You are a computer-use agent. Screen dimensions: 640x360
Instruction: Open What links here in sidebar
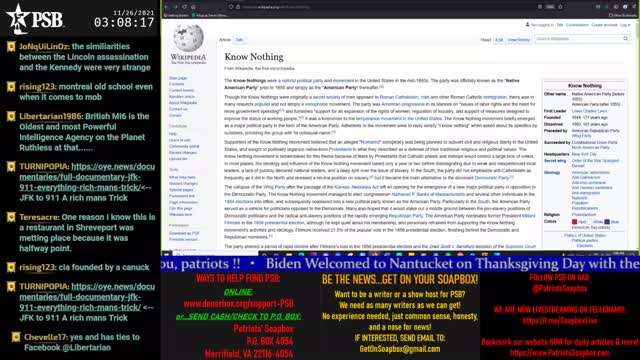tap(182, 177)
